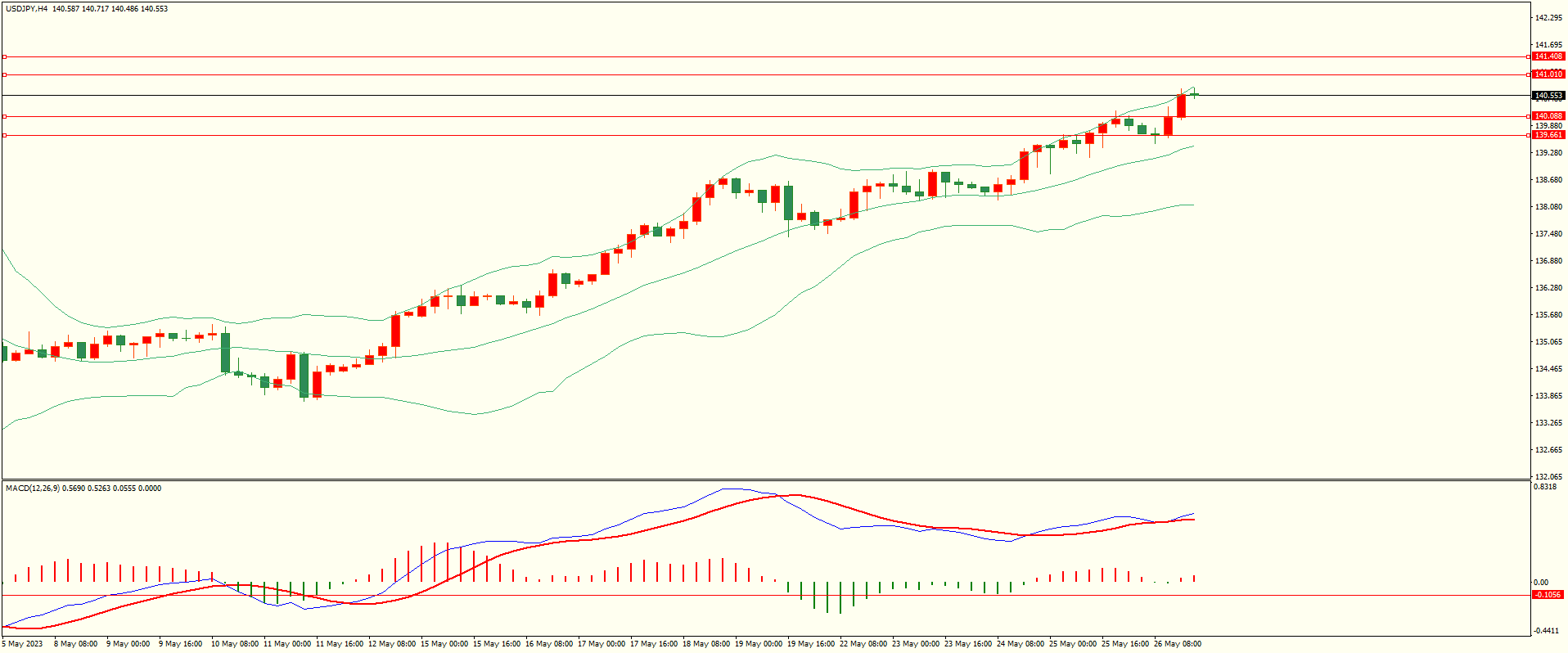
Task: Click the 18 May 08:00 time axis label
Action: [x=706, y=644]
